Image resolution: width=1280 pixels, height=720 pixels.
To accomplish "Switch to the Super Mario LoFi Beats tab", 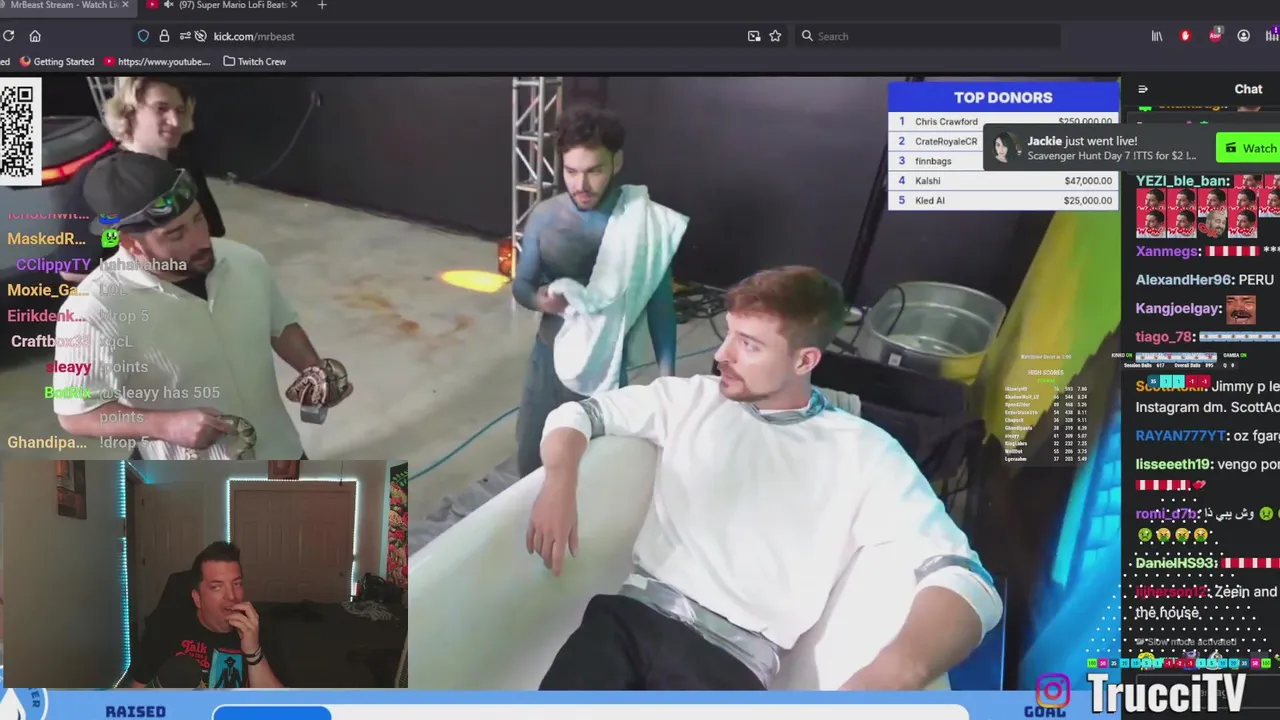I will (x=221, y=5).
